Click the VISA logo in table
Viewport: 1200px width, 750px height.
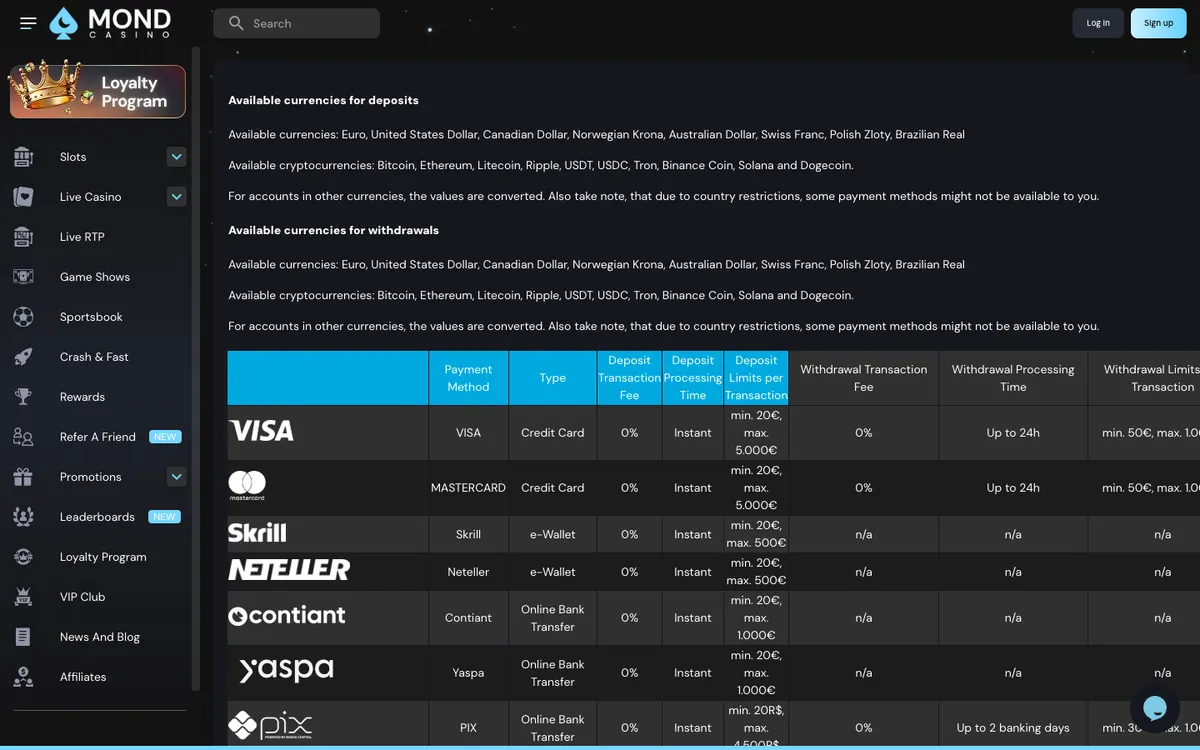[261, 431]
